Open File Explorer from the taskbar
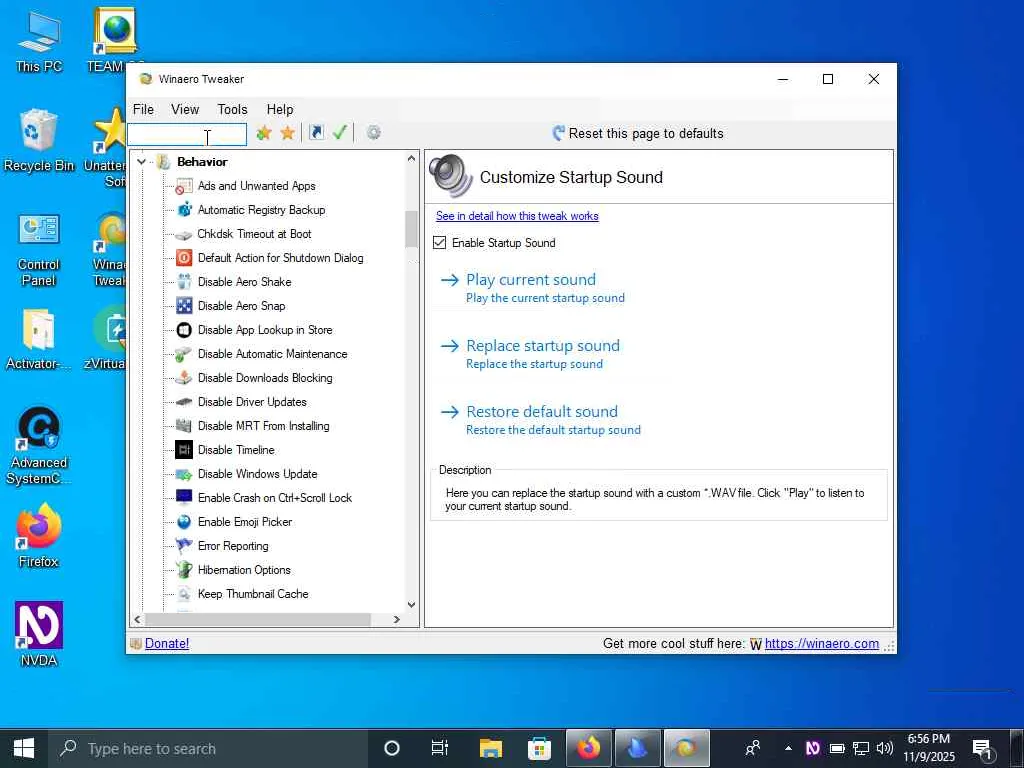This screenshot has width=1024, height=768. pyautogui.click(x=490, y=748)
